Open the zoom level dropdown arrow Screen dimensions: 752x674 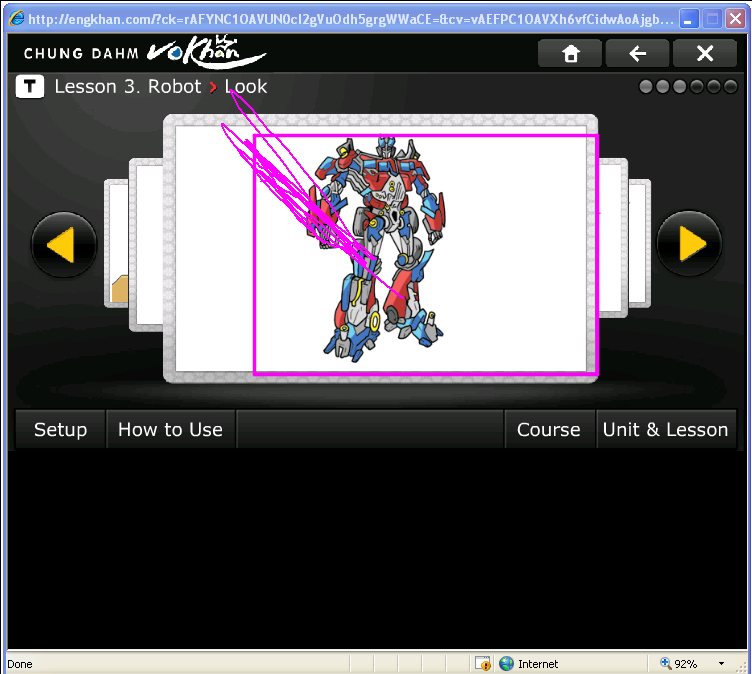point(721,663)
